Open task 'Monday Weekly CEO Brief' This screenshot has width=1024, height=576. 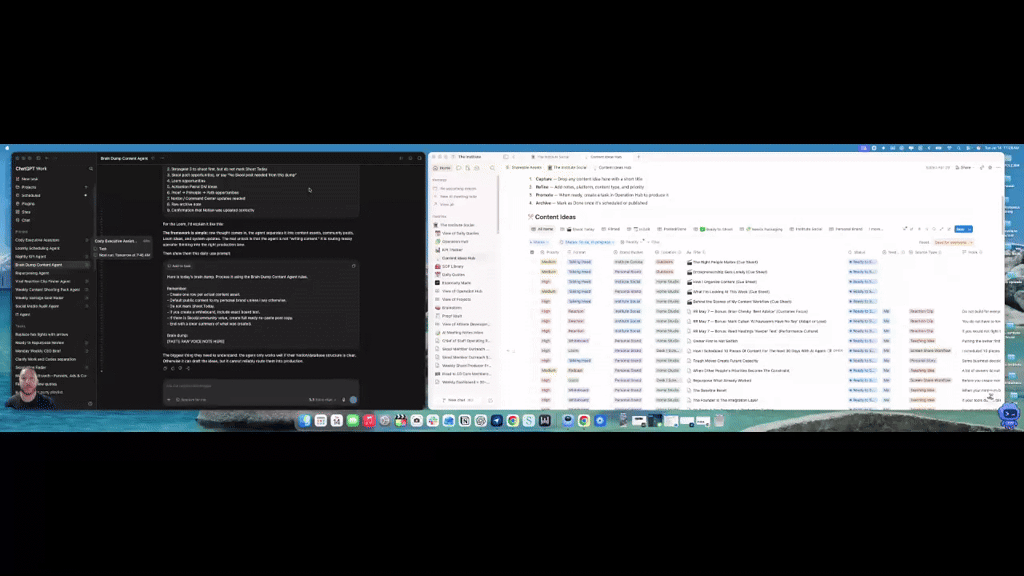[x=38, y=351]
